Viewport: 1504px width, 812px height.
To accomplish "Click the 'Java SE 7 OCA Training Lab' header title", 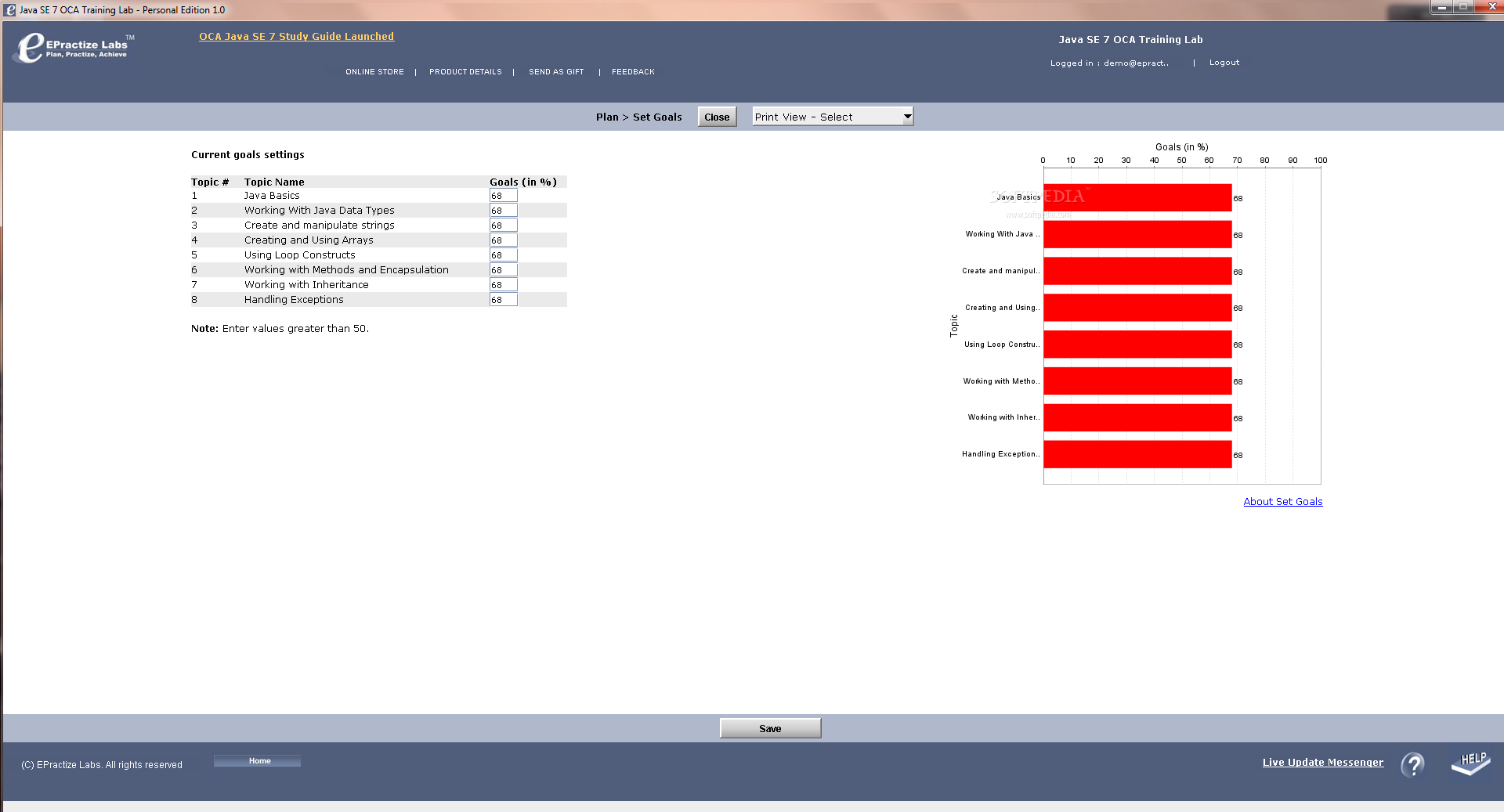I will [1130, 40].
